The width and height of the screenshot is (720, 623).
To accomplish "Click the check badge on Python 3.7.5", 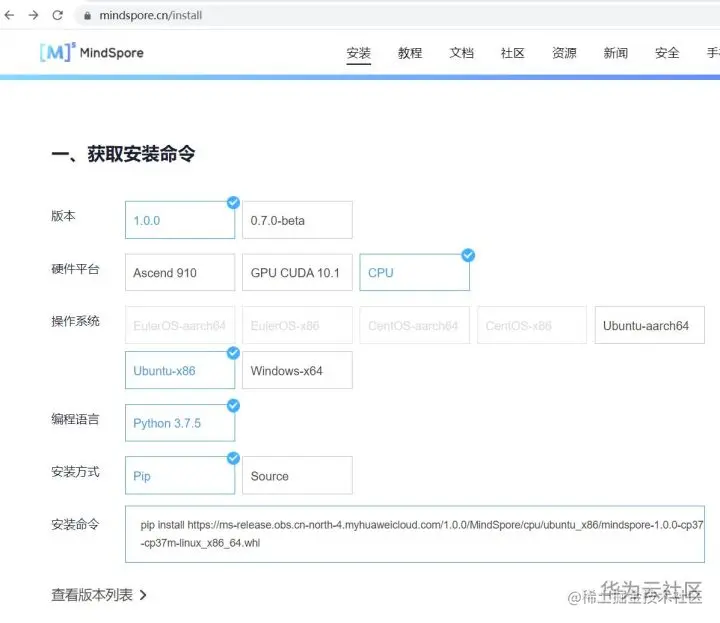I will [233, 405].
